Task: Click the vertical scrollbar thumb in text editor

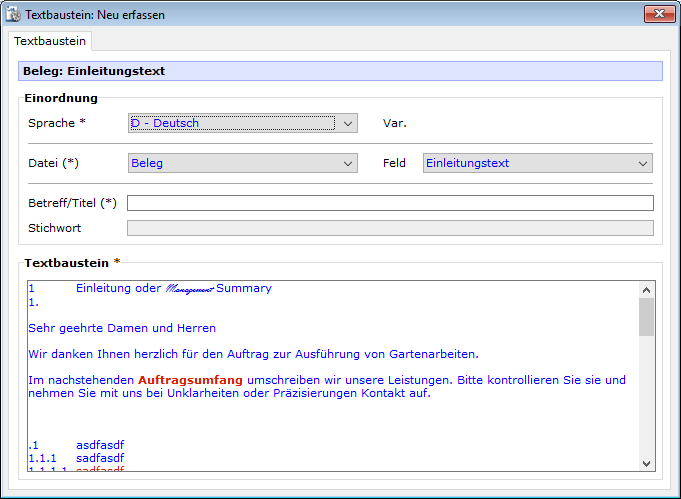Action: (646, 316)
